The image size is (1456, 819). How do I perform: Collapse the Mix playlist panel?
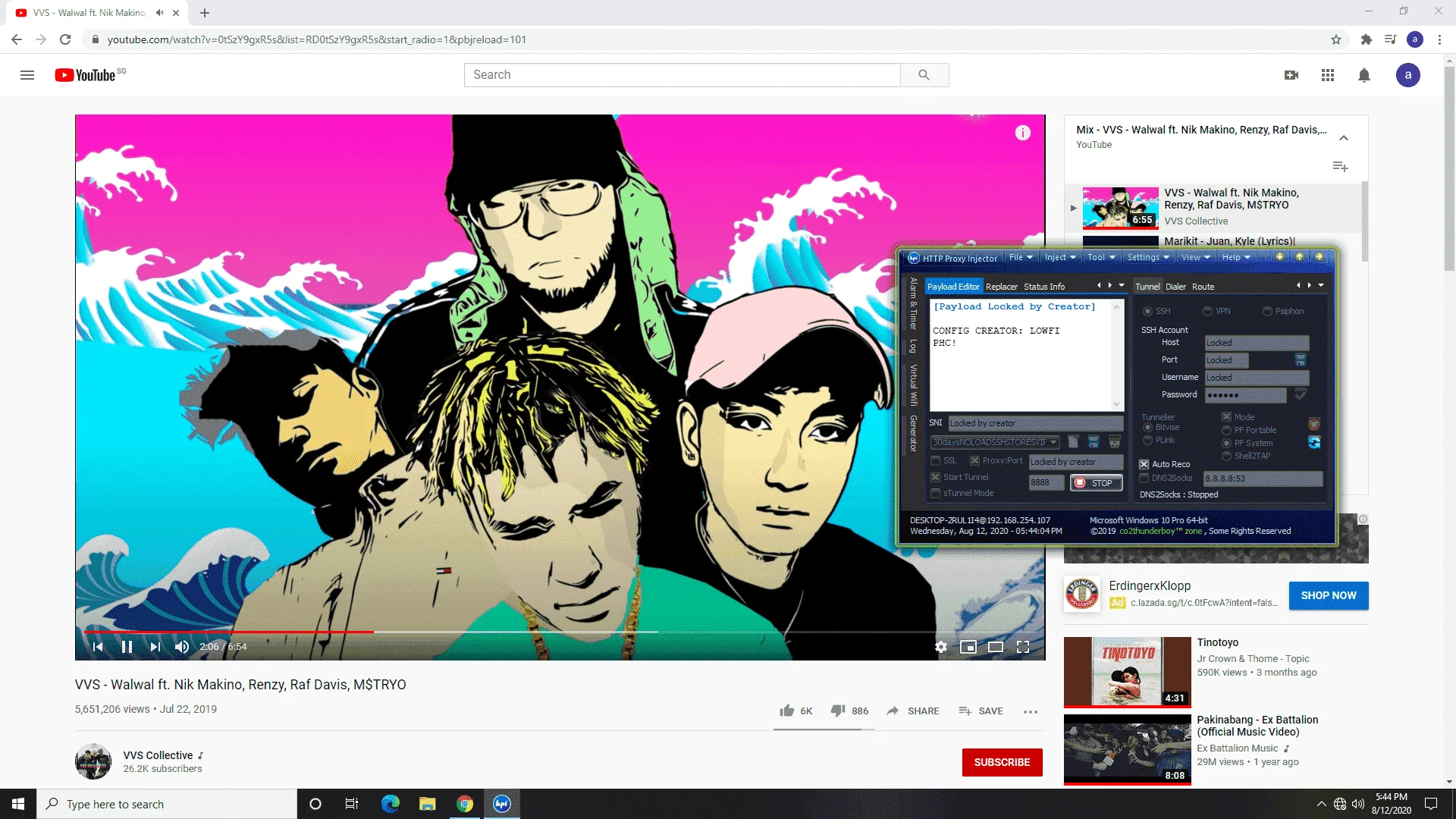pos(1344,138)
